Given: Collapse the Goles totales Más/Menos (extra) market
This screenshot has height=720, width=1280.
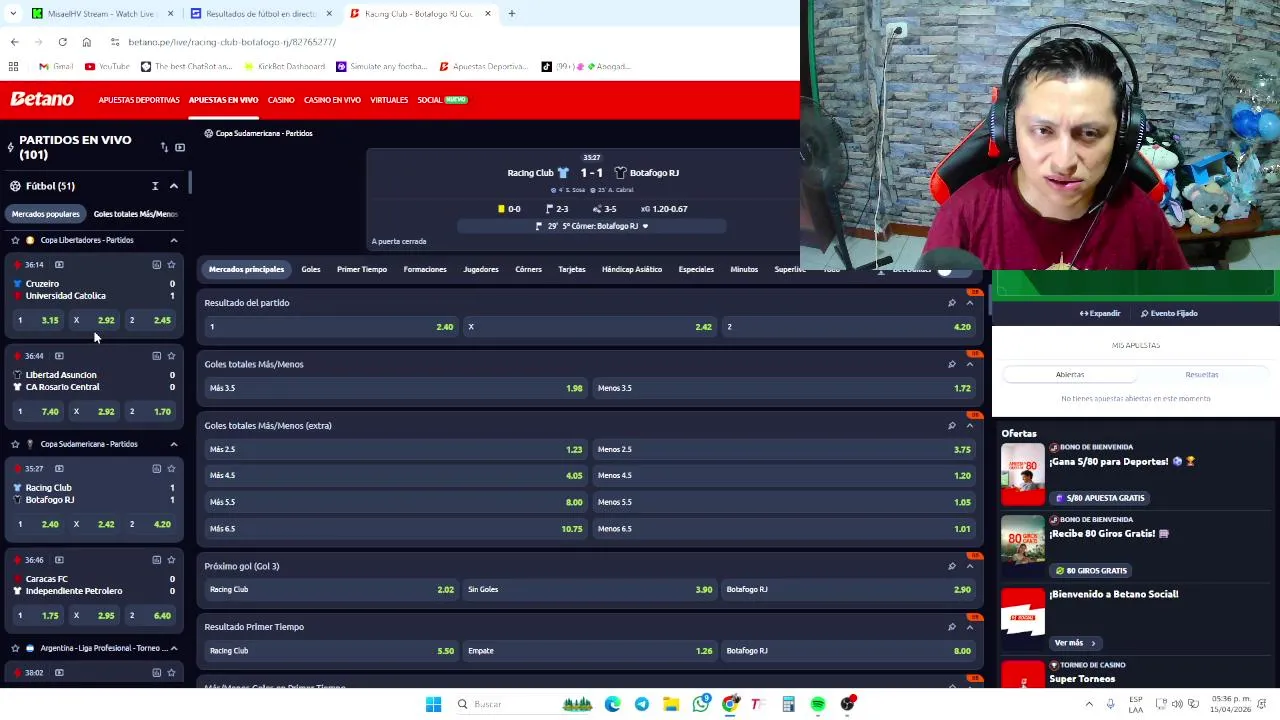Looking at the screenshot, I should pos(969,426).
